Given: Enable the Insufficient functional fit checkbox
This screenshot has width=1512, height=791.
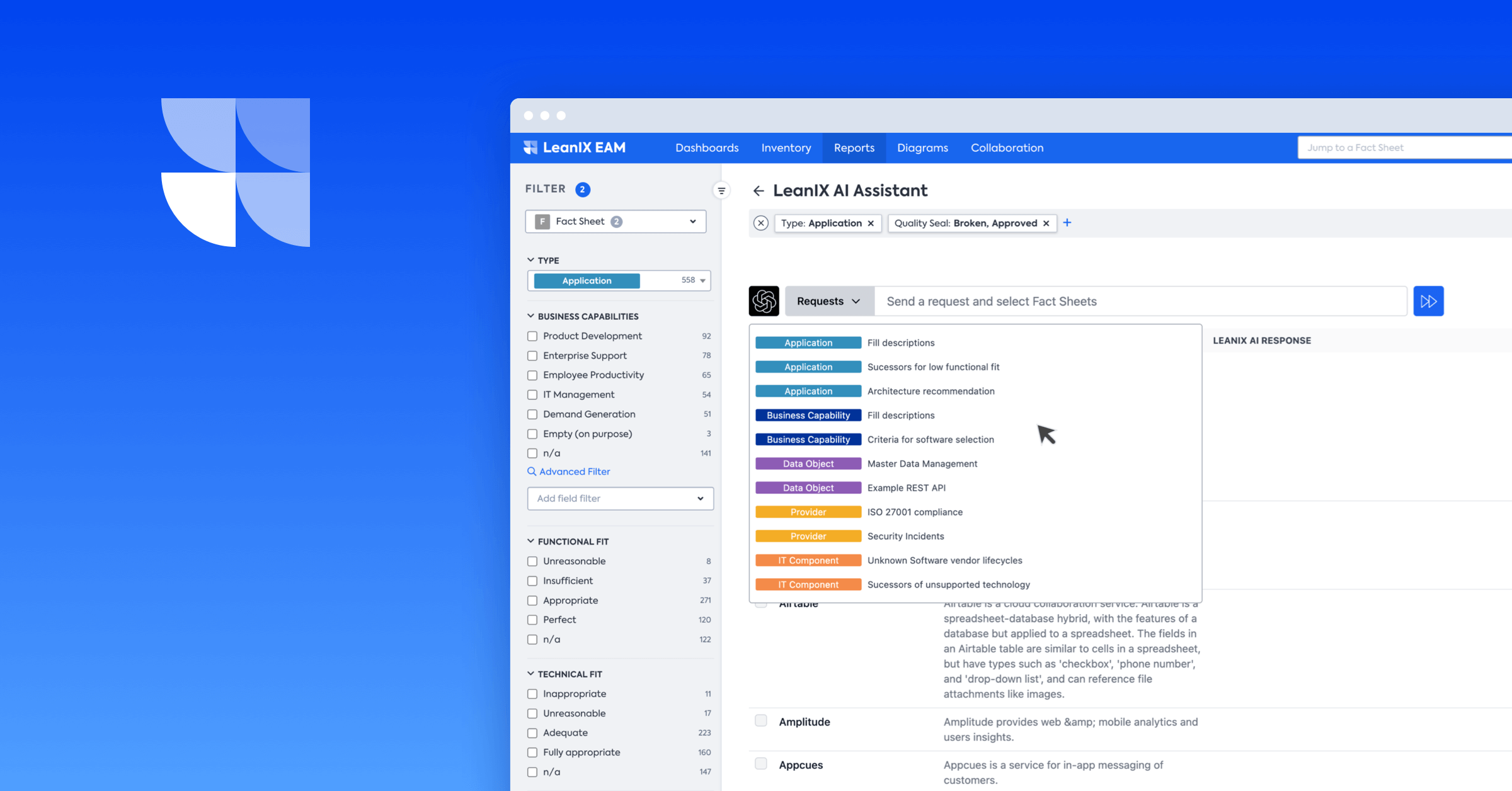Looking at the screenshot, I should (x=532, y=581).
